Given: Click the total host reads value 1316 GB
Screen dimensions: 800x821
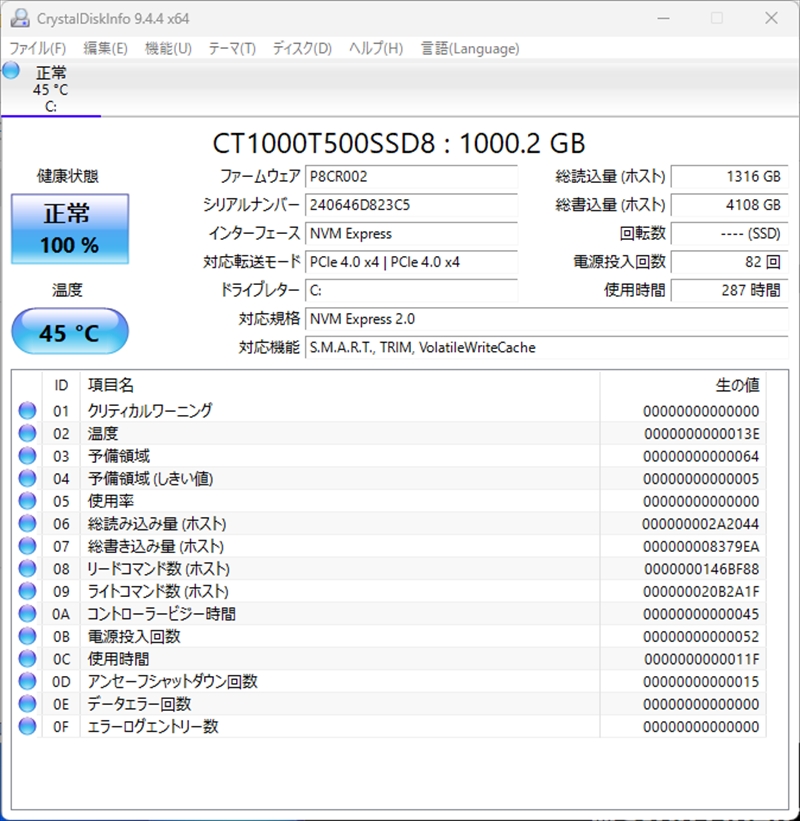Looking at the screenshot, I should [x=729, y=176].
